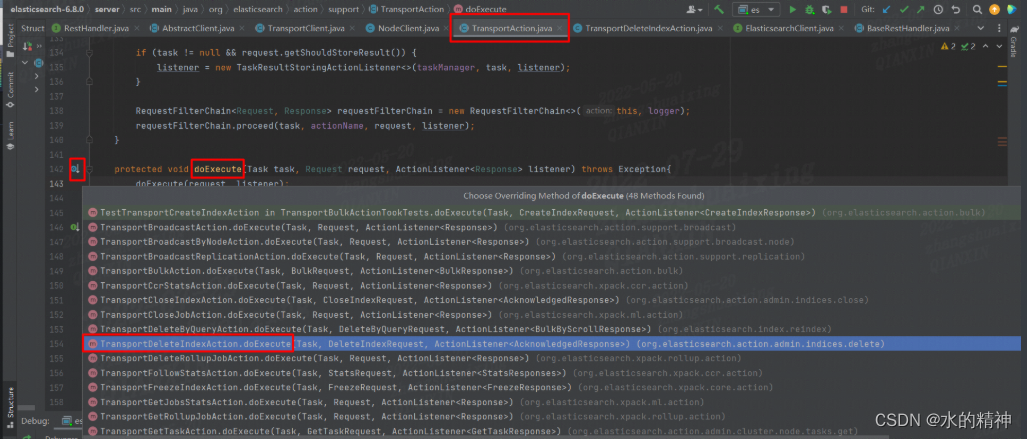Click the overriding-methods gutter icon on line 142
This screenshot has height=439, width=1027.
(76, 169)
